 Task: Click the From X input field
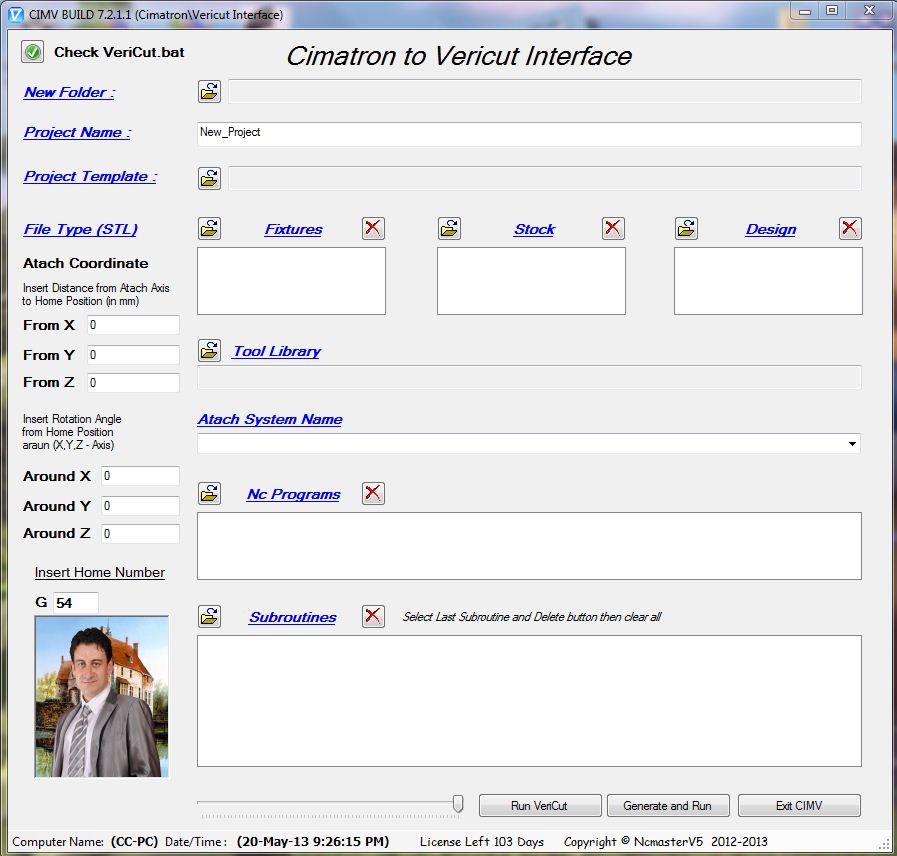coord(133,325)
